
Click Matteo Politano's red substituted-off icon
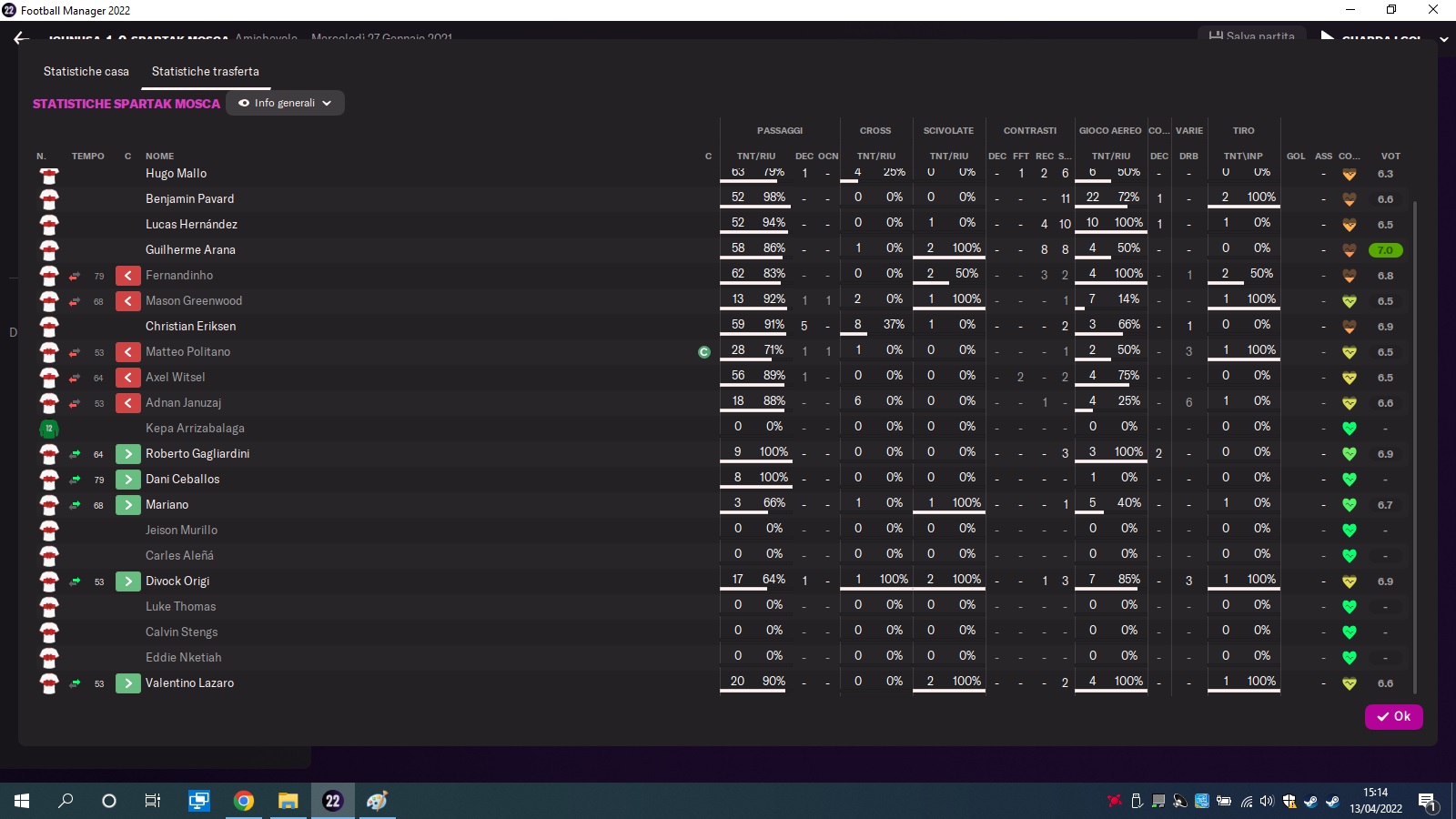[x=128, y=351]
